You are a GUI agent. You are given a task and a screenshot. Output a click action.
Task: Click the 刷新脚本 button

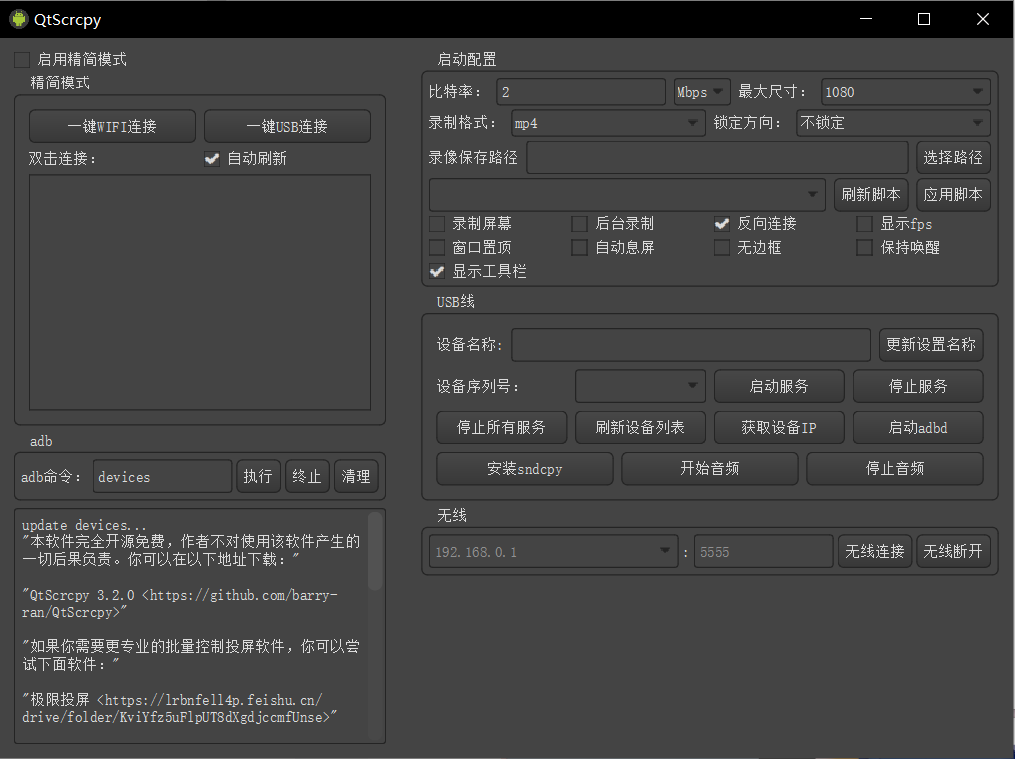871,194
